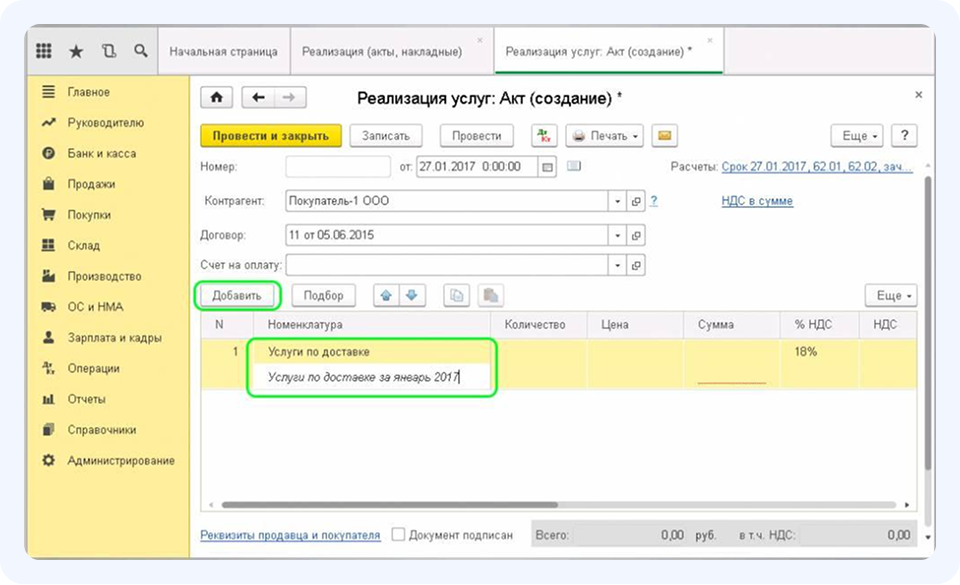Image resolution: width=960 pixels, height=585 pixels.
Task: Expand the Договор dropdown arrow
Action: [x=618, y=236]
